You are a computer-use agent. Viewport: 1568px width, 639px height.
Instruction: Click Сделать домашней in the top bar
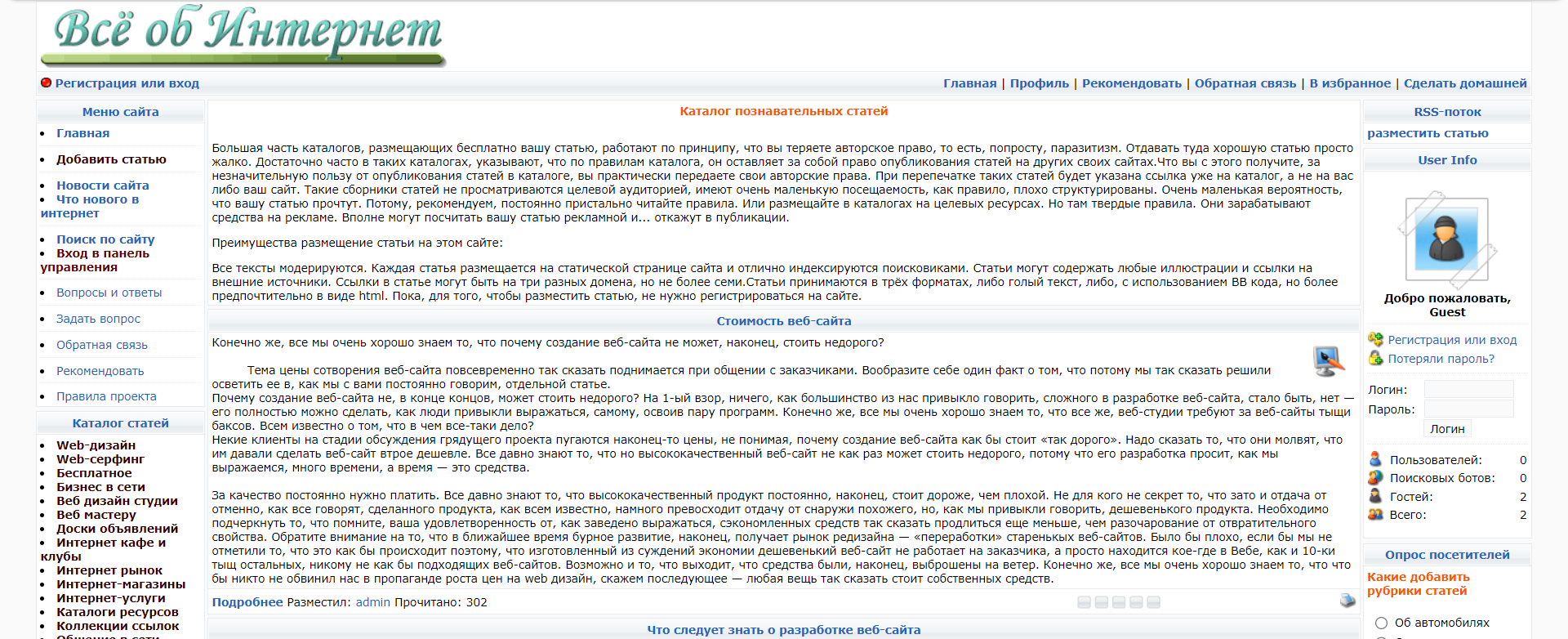(1464, 83)
